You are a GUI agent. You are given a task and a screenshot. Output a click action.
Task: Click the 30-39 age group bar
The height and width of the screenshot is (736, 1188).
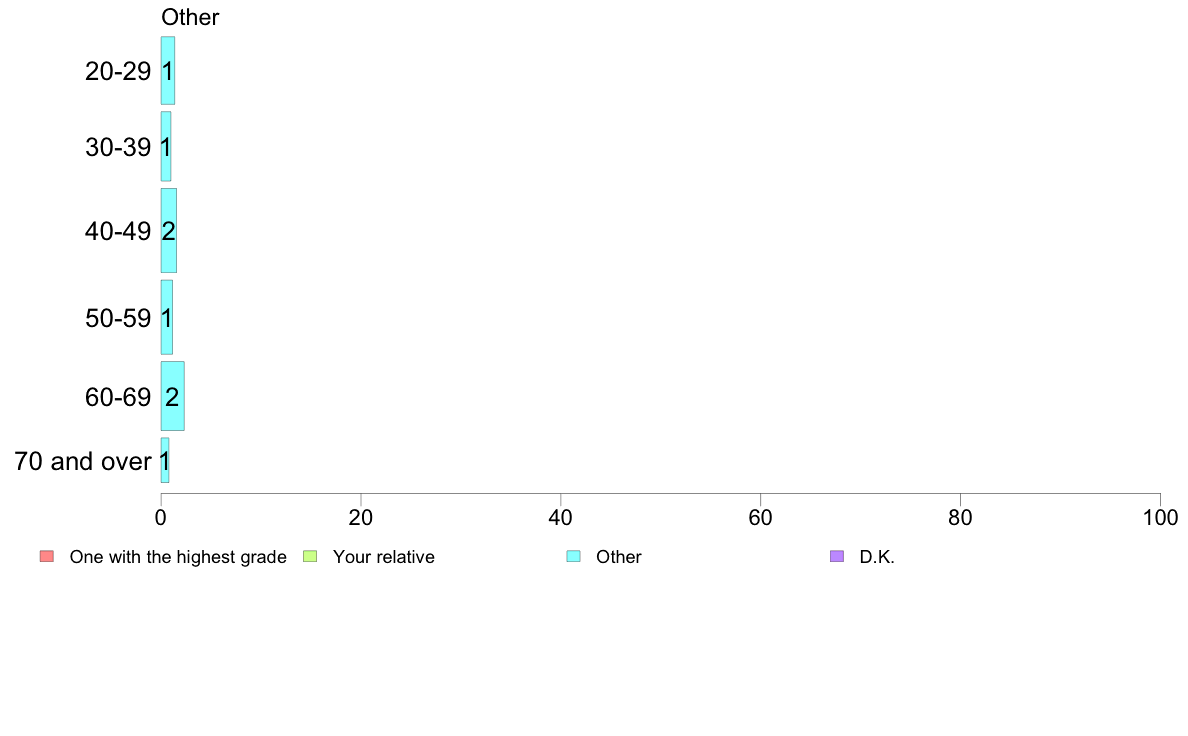click(x=166, y=146)
